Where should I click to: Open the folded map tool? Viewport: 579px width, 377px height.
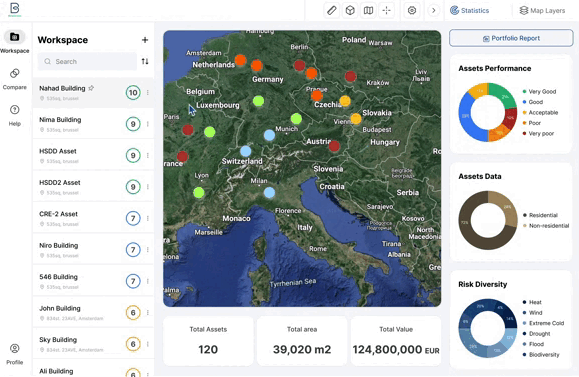coord(368,10)
